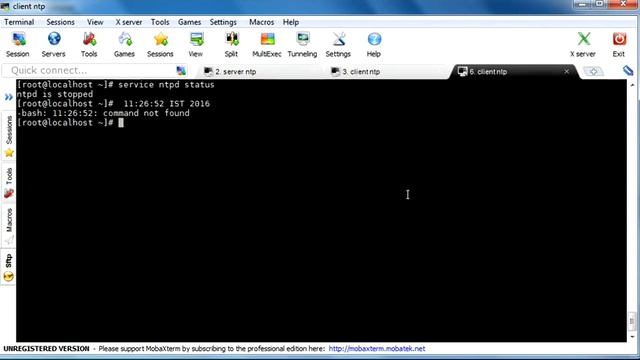Open the mobaxterm.mobatek.net link
This screenshot has height=360, width=640.
coord(377,349)
